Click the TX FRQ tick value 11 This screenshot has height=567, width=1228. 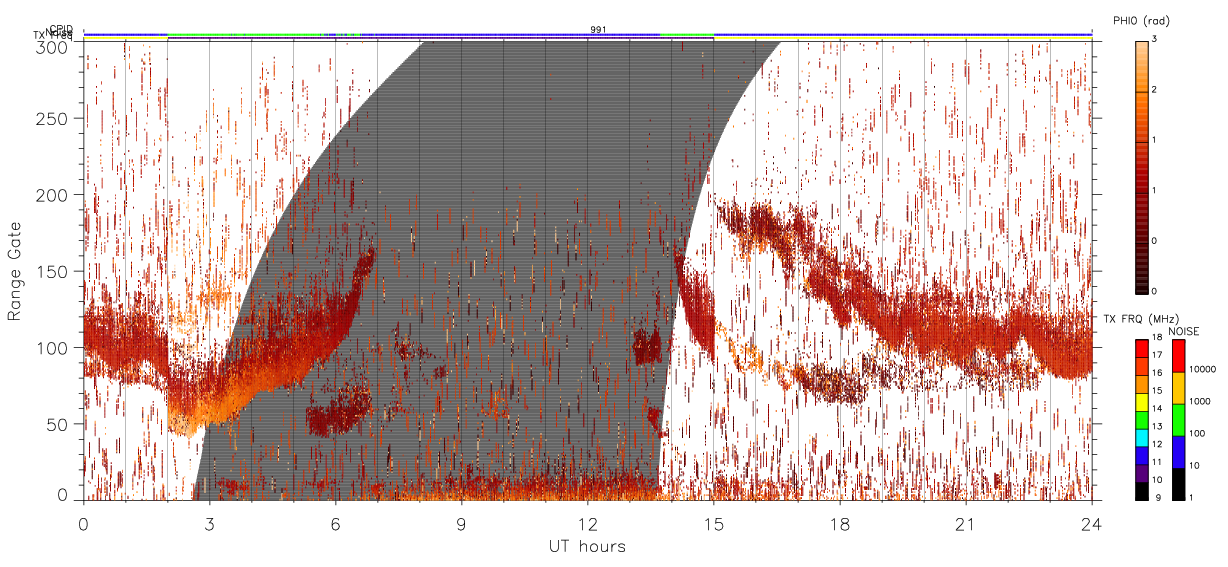1157,462
